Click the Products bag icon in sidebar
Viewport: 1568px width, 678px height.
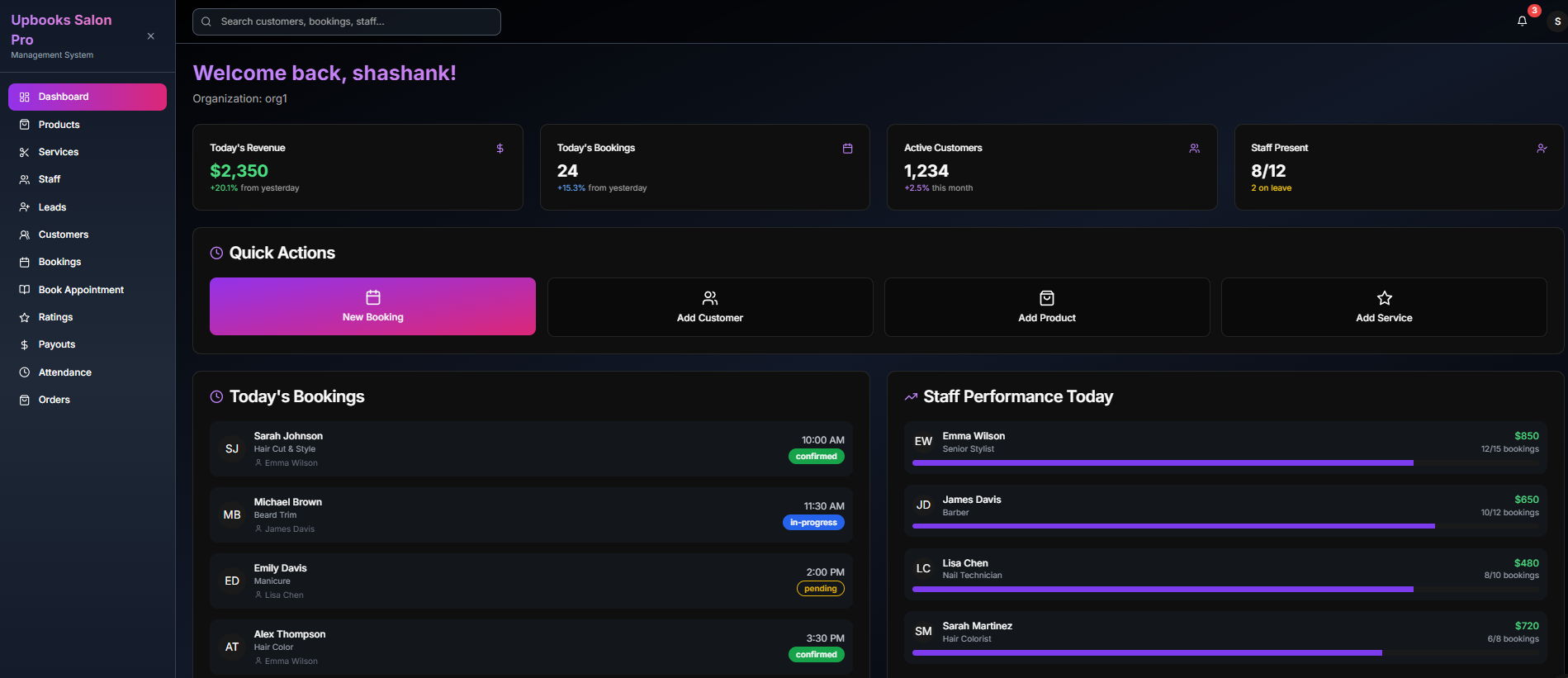[x=24, y=125]
